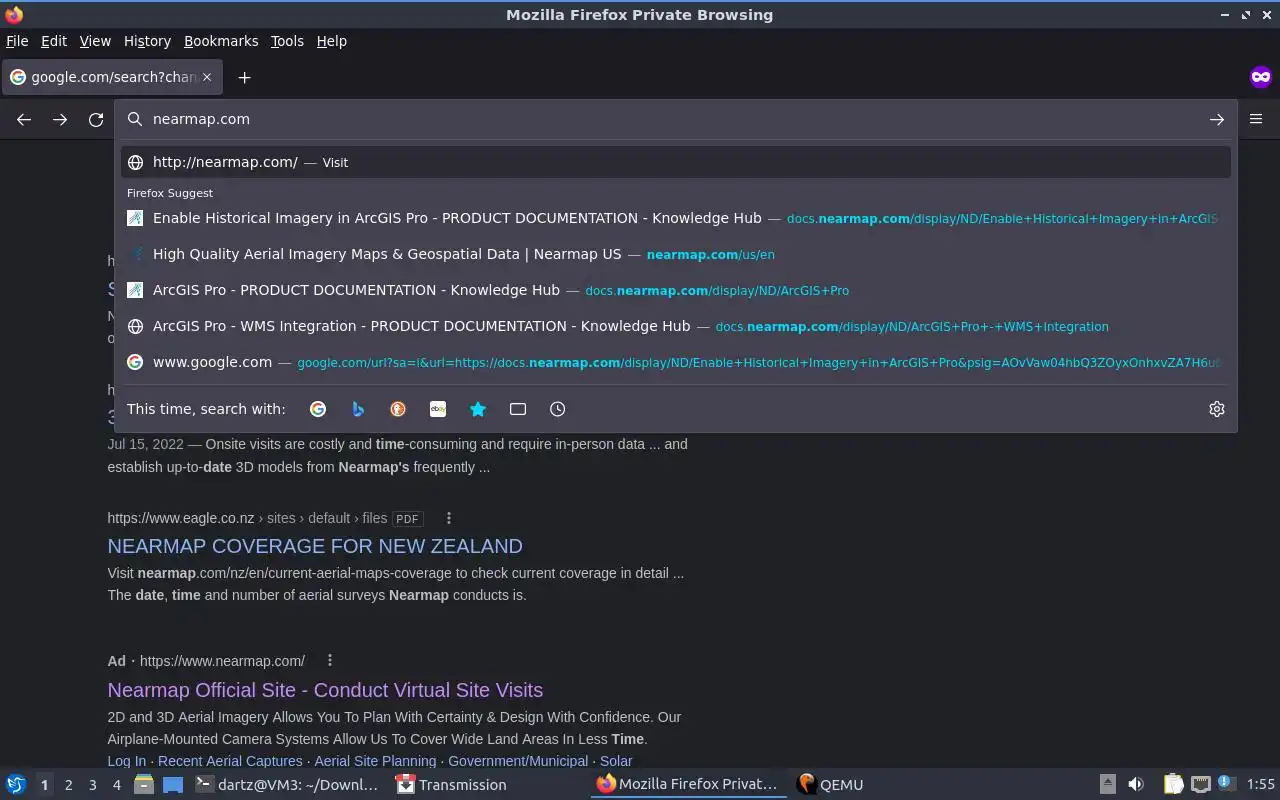1280x800 pixels.
Task: Open the View menu
Action: coord(95,41)
